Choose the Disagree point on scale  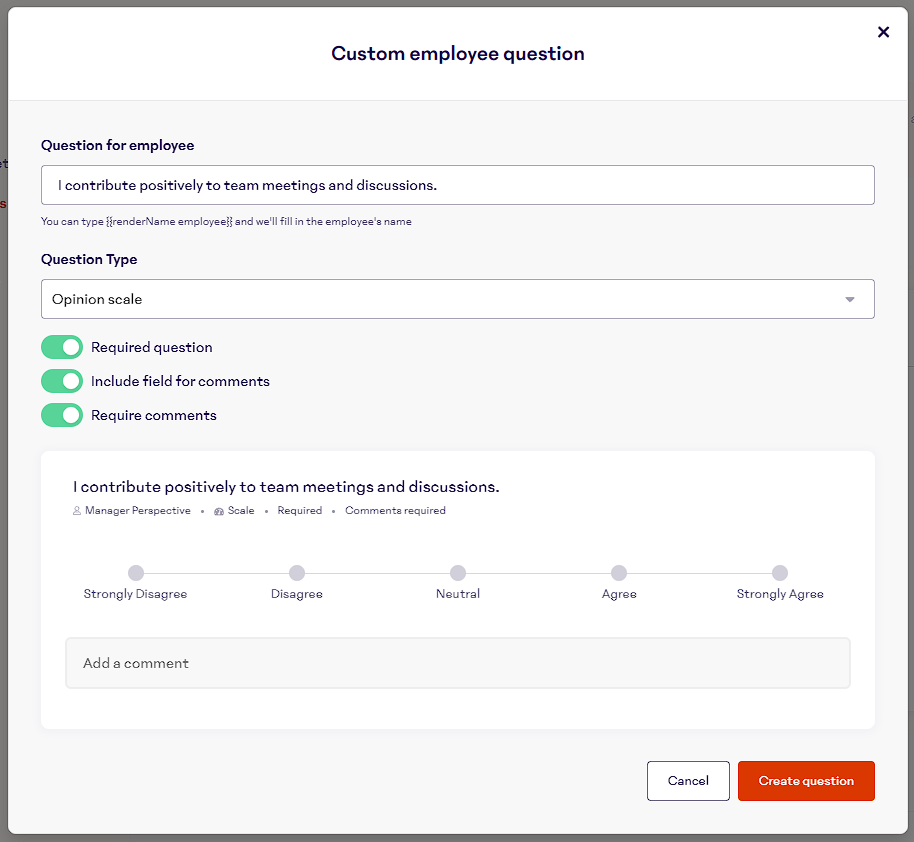pyautogui.click(x=297, y=573)
